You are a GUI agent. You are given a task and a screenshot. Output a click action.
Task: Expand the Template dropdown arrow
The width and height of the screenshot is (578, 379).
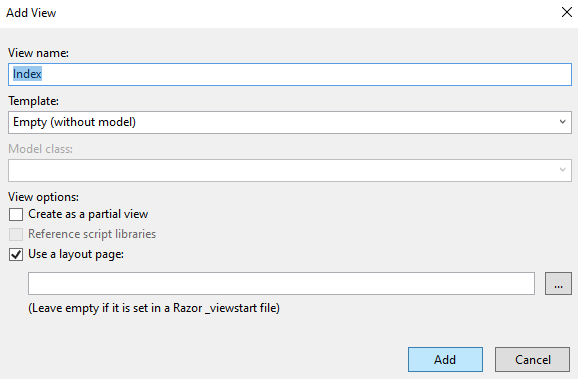562,122
